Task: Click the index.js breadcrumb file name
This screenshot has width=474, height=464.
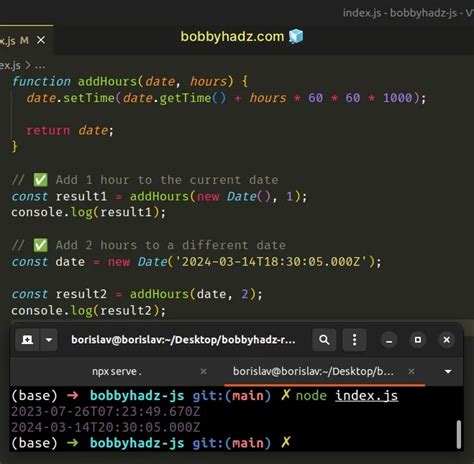Action: pyautogui.click(x=10, y=65)
